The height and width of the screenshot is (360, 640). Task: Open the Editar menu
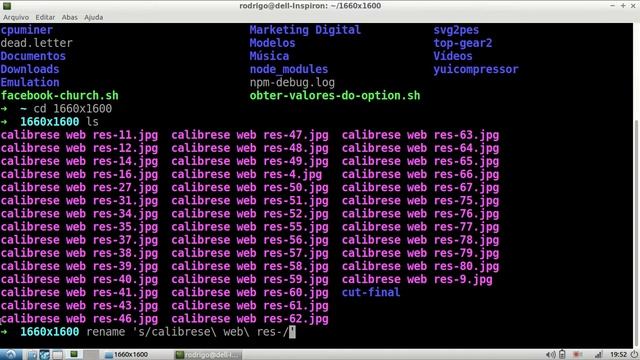tap(45, 17)
